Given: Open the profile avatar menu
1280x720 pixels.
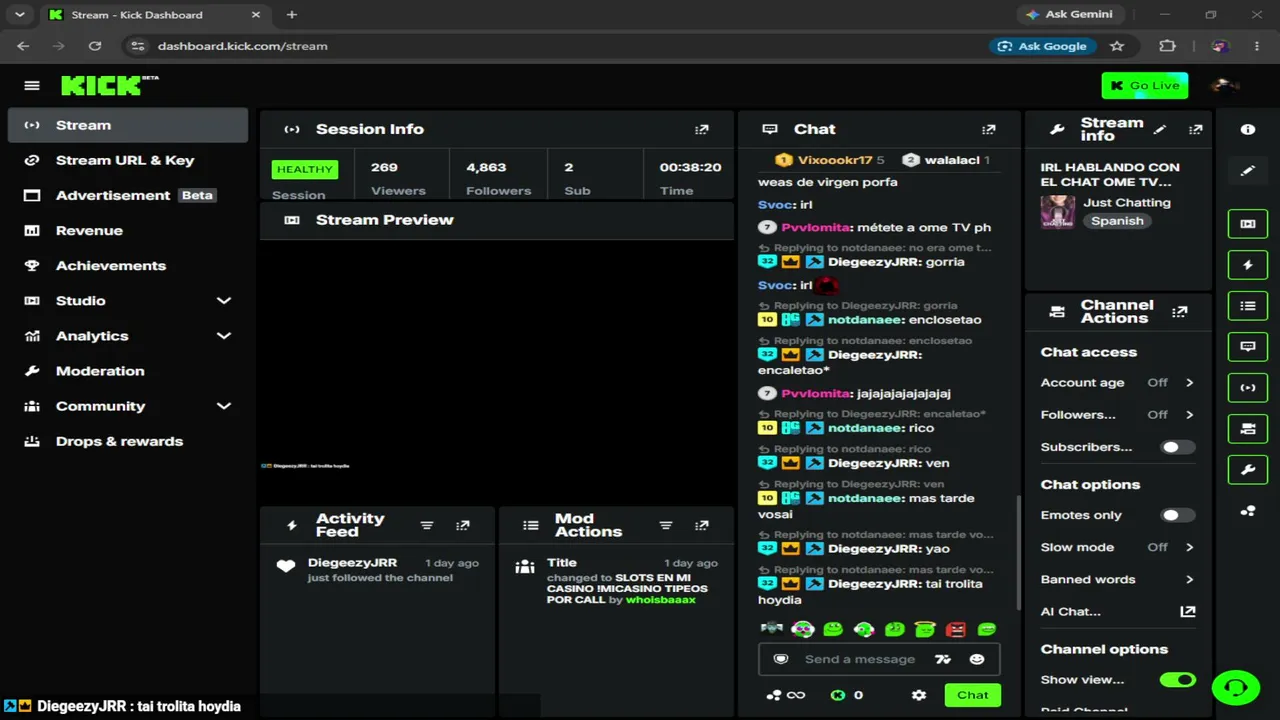Looking at the screenshot, I should point(1224,86).
